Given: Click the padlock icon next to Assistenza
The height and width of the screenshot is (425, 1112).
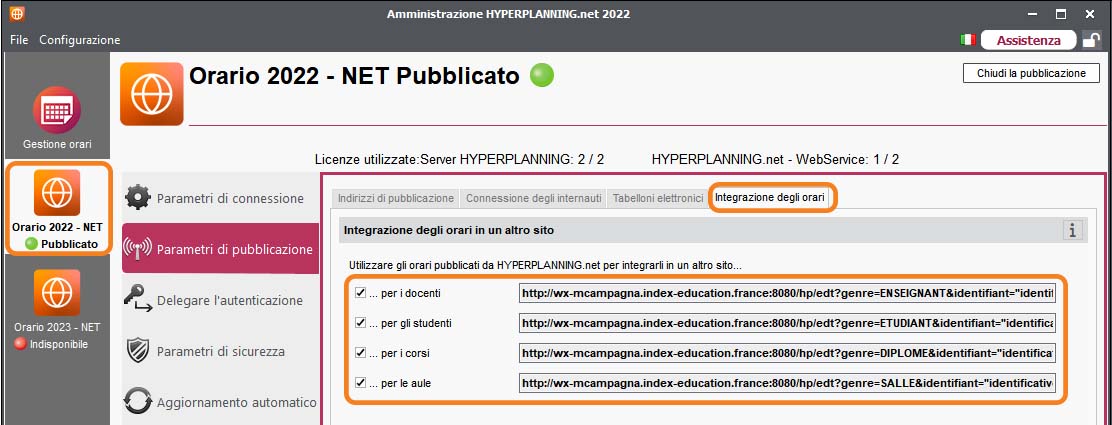Looking at the screenshot, I should pos(1091,40).
